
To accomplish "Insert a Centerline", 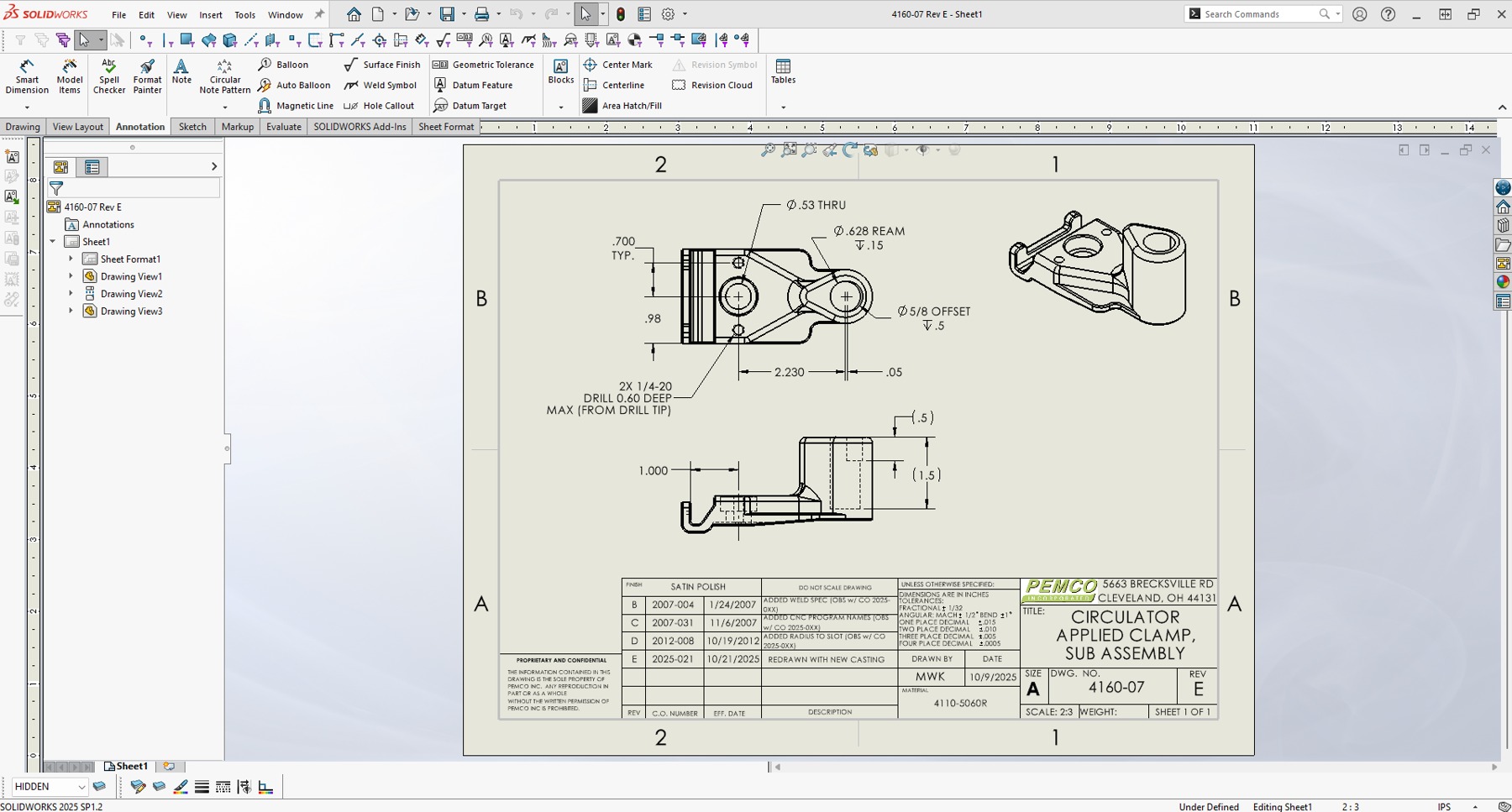I will [614, 86].
